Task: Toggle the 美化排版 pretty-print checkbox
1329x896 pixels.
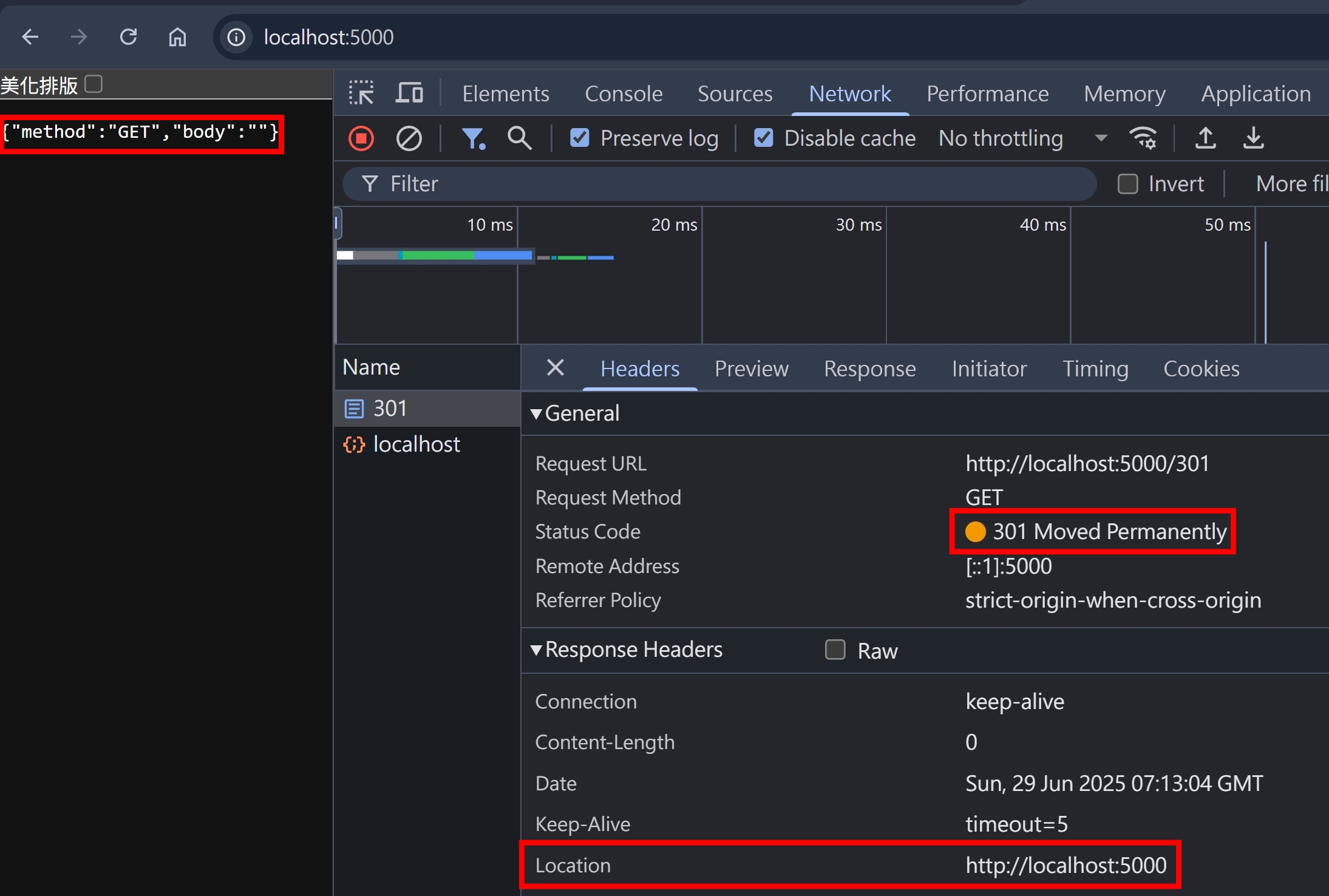Action: (x=93, y=84)
